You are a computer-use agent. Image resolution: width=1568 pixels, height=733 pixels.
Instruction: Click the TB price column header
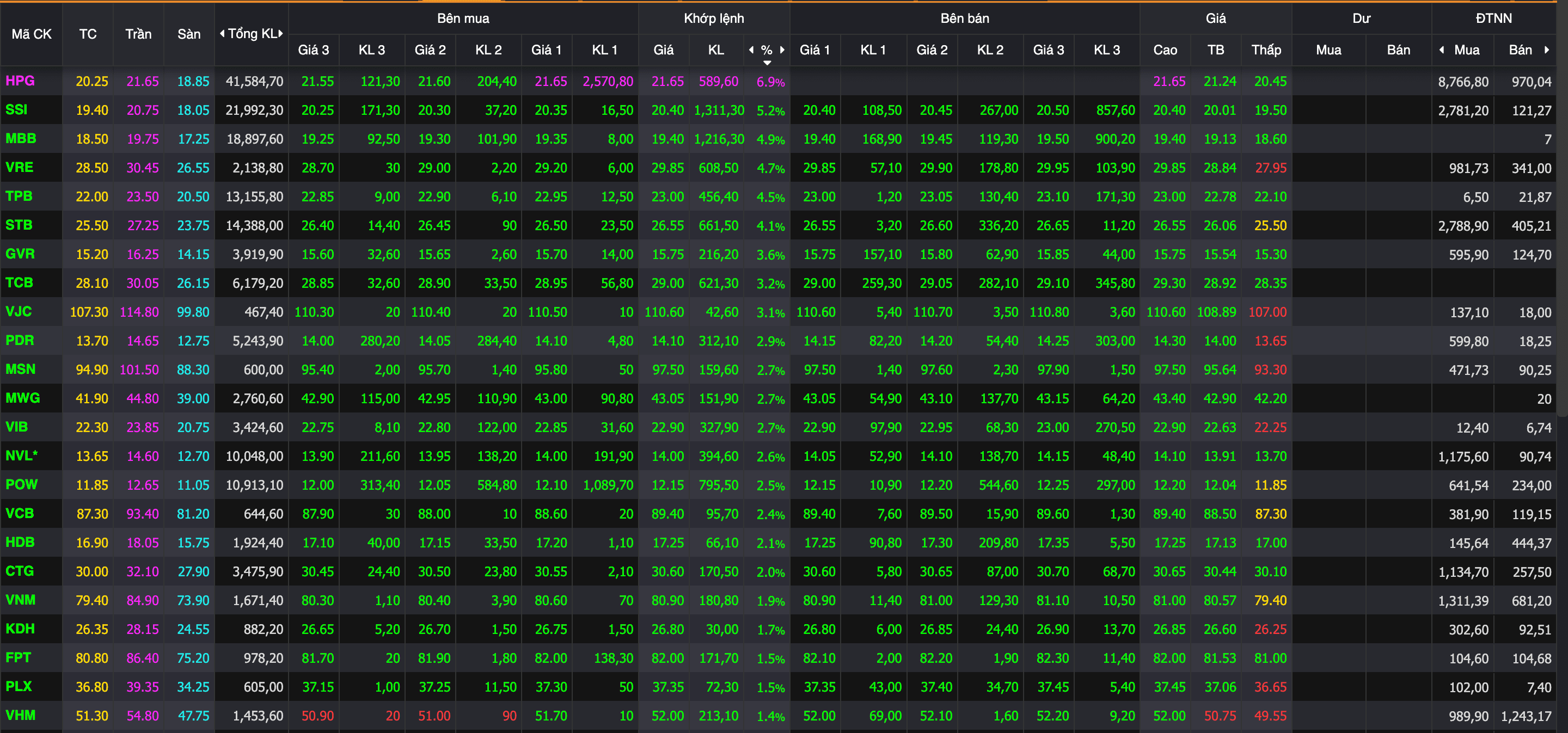point(1216,50)
